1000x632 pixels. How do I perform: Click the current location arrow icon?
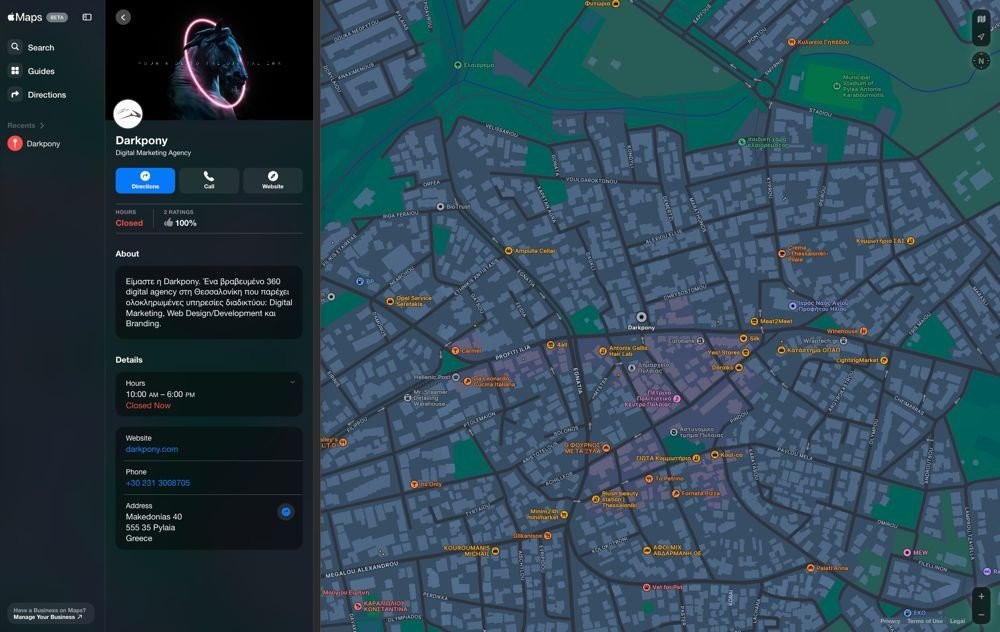tap(981, 36)
